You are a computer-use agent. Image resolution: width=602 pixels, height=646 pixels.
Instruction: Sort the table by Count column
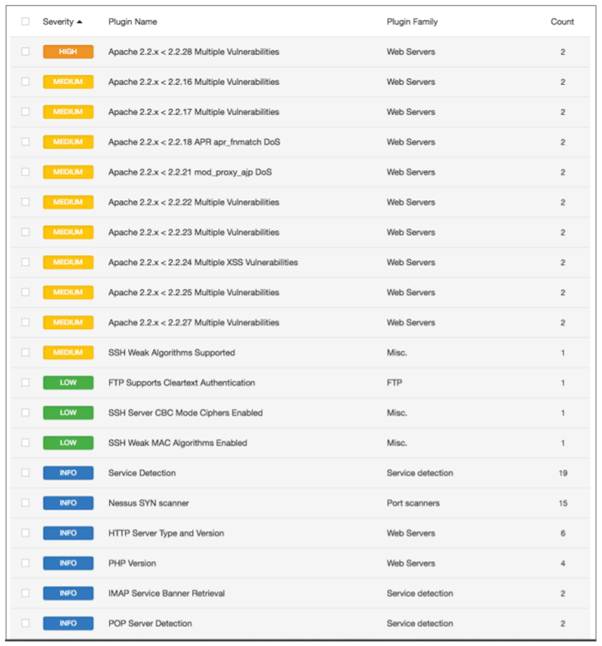562,21
